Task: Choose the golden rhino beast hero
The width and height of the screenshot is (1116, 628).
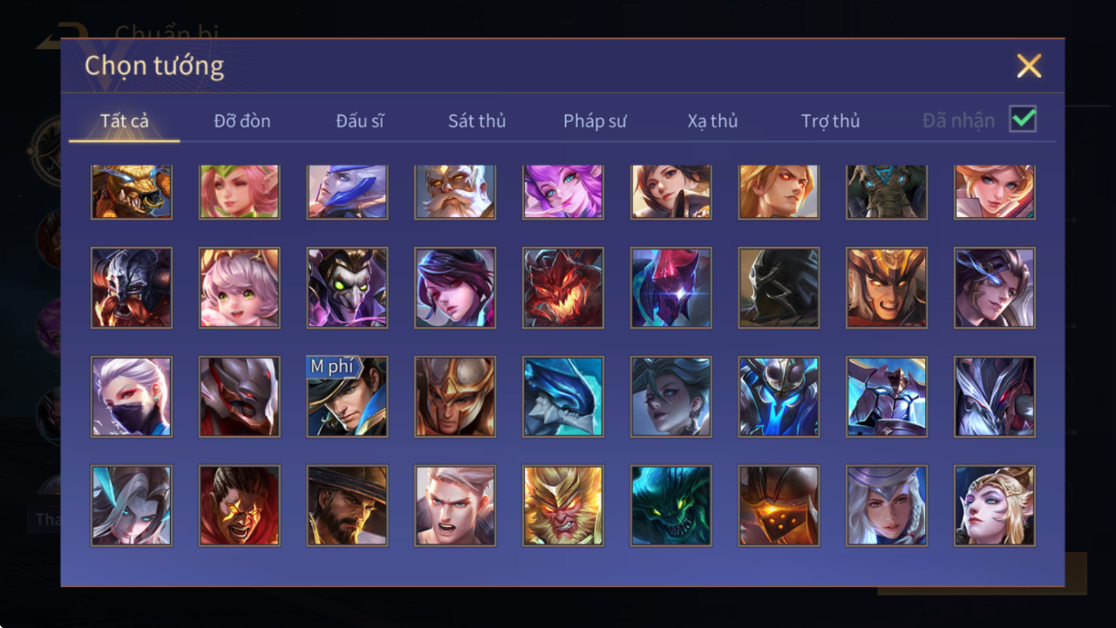Action: [x=132, y=192]
